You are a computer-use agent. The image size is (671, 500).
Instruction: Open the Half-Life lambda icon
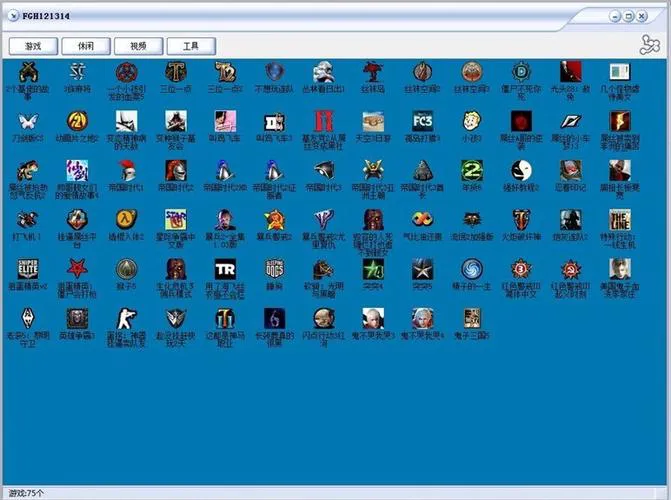pyautogui.click(x=127, y=220)
